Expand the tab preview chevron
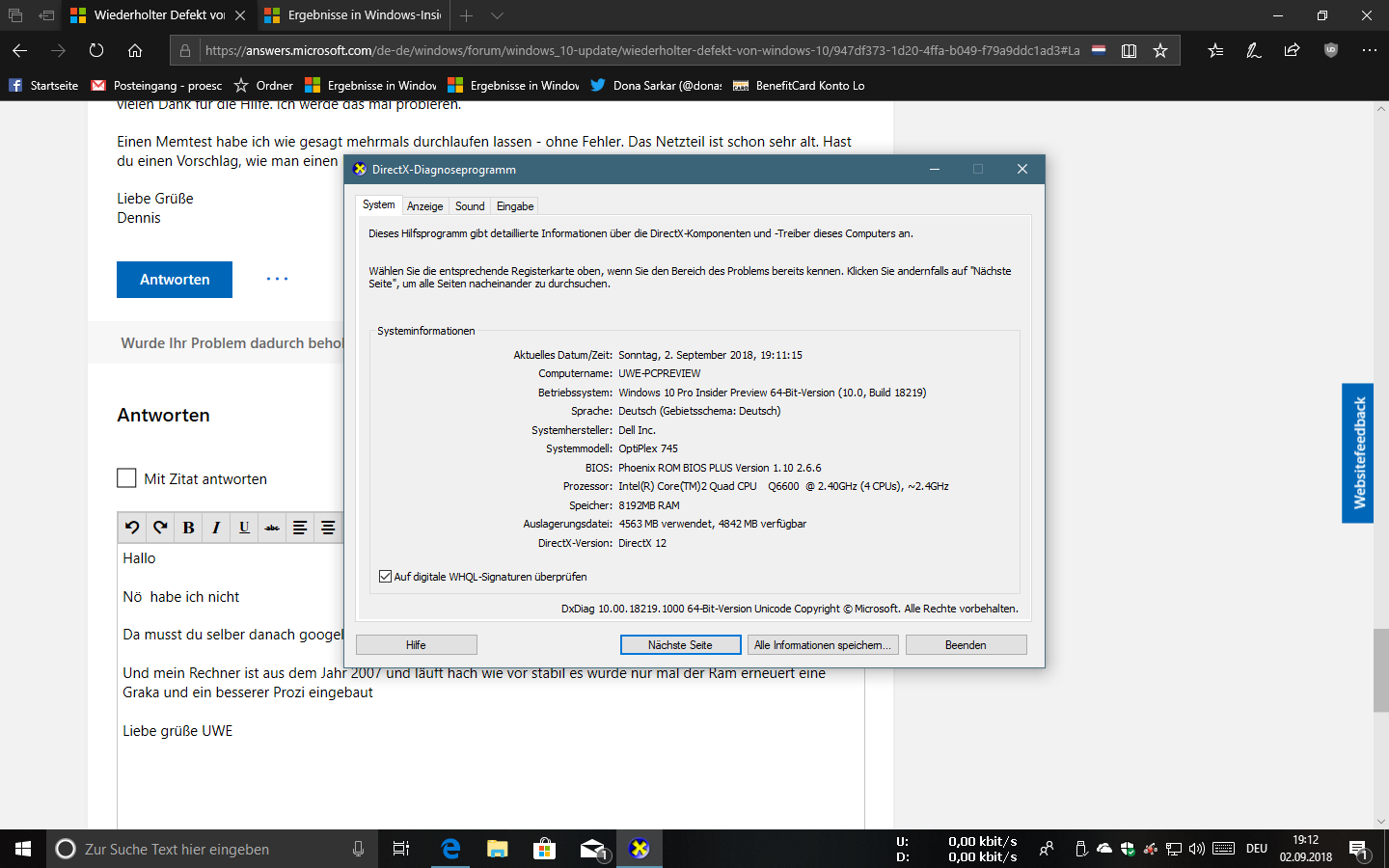 coord(497,15)
